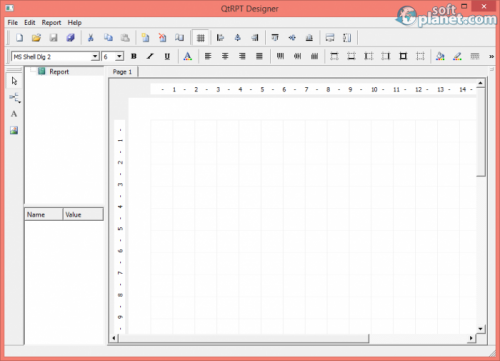Create a new report with the blank page icon
This screenshot has width=500, height=361.
19,38
